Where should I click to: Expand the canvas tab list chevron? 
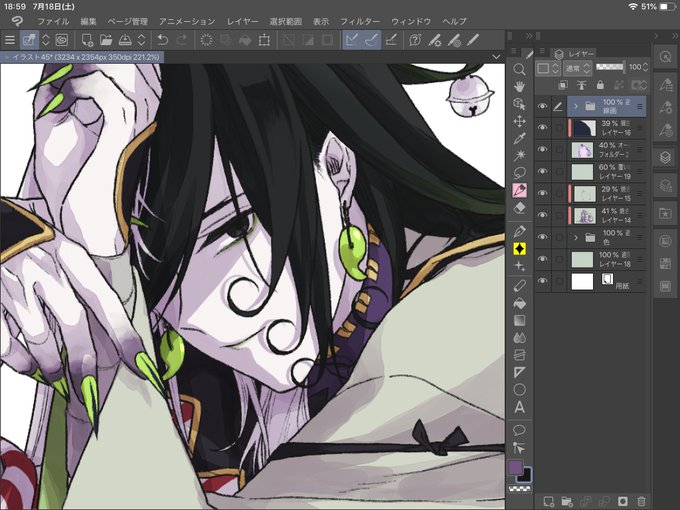[x=497, y=57]
